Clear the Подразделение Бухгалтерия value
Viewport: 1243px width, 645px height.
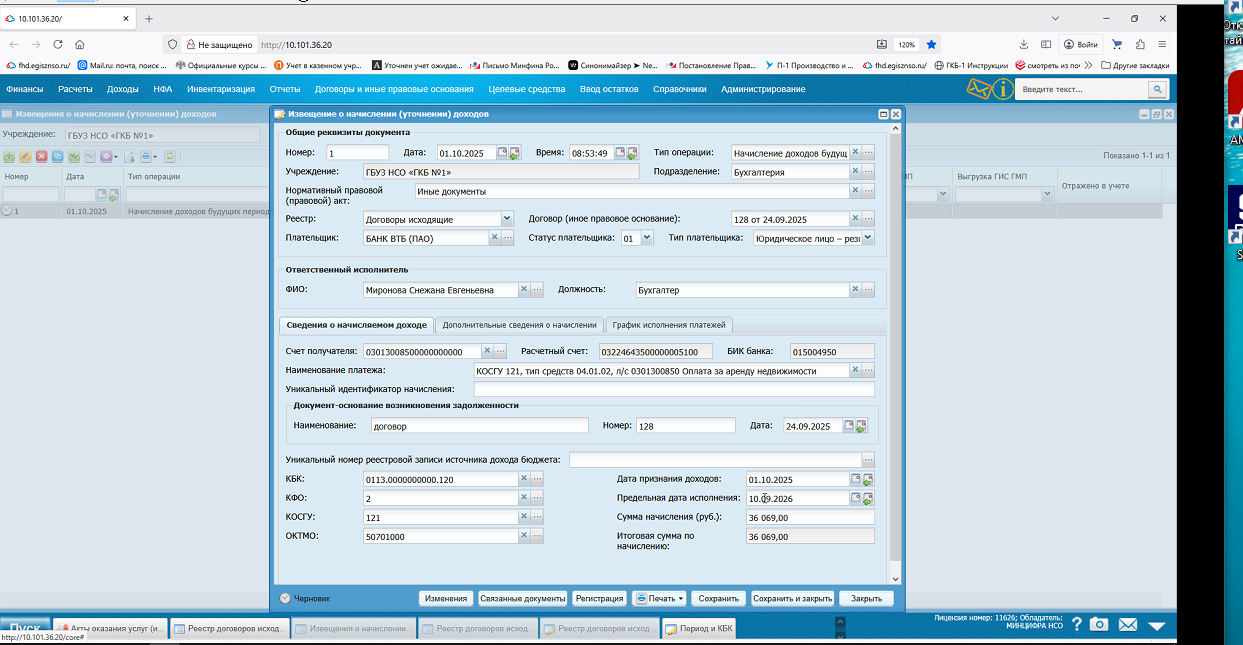[x=855, y=171]
